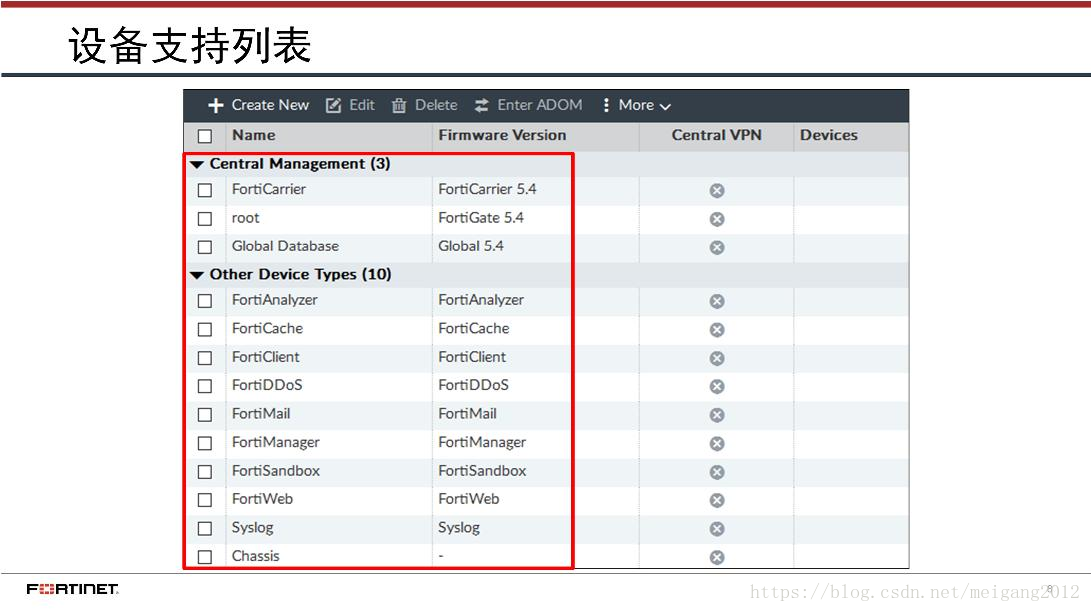The width and height of the screenshot is (1091, 612).
Task: Click Central VPN status icon for FortiSandbox
Action: pos(717,472)
